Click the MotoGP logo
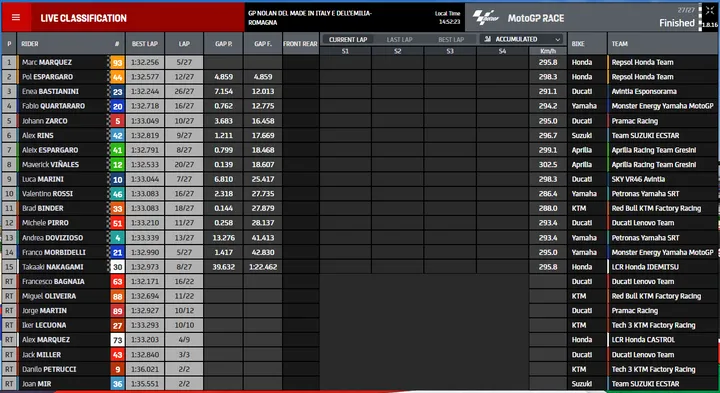The width and height of the screenshot is (720, 393). 485,18
